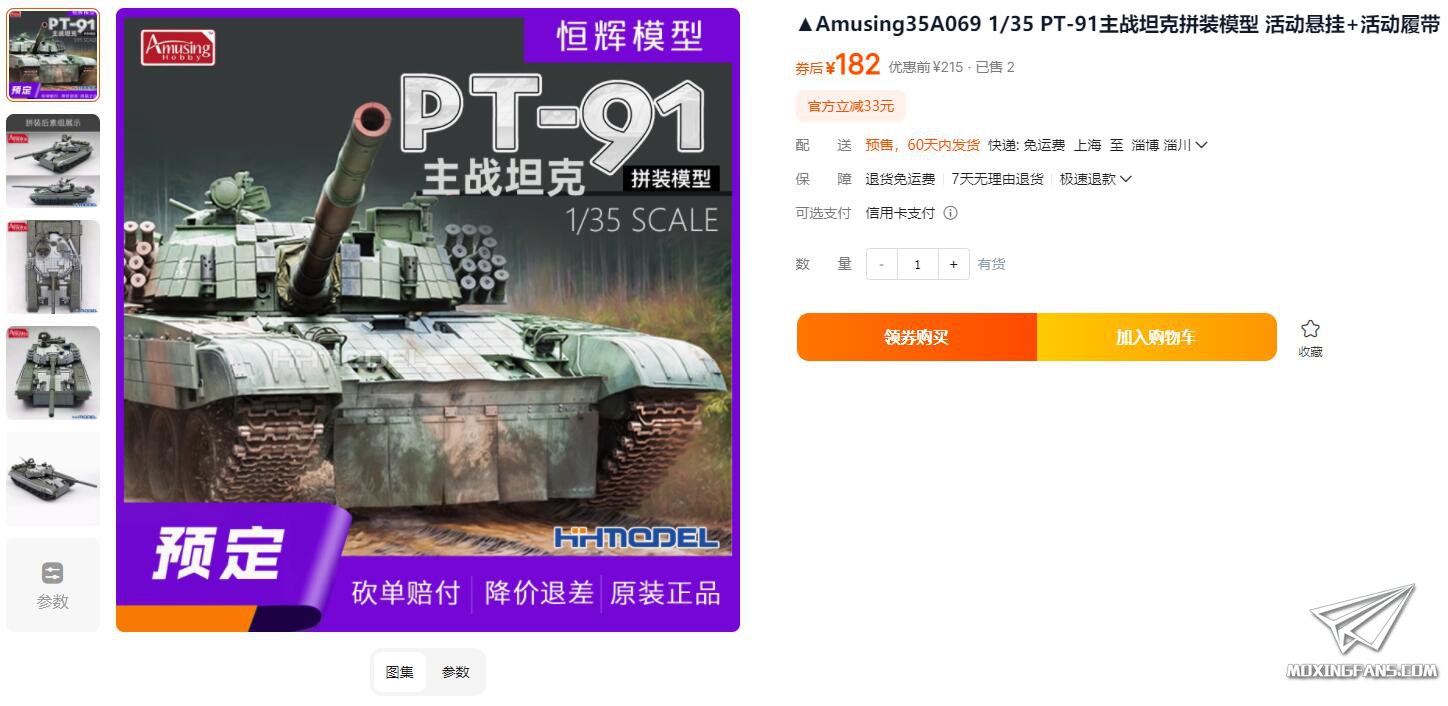Image resolution: width=1448 pixels, height=706 pixels.
Task: Decrease quantity with the minus button
Action: click(881, 264)
